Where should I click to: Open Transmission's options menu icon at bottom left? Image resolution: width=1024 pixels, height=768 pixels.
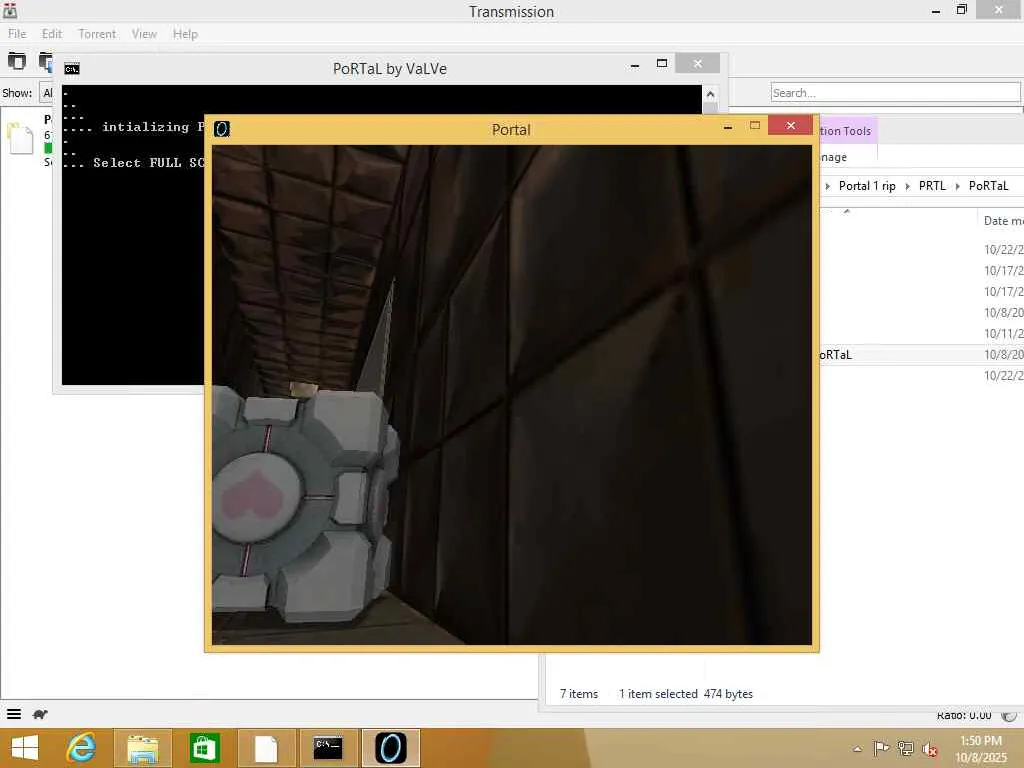pos(14,714)
